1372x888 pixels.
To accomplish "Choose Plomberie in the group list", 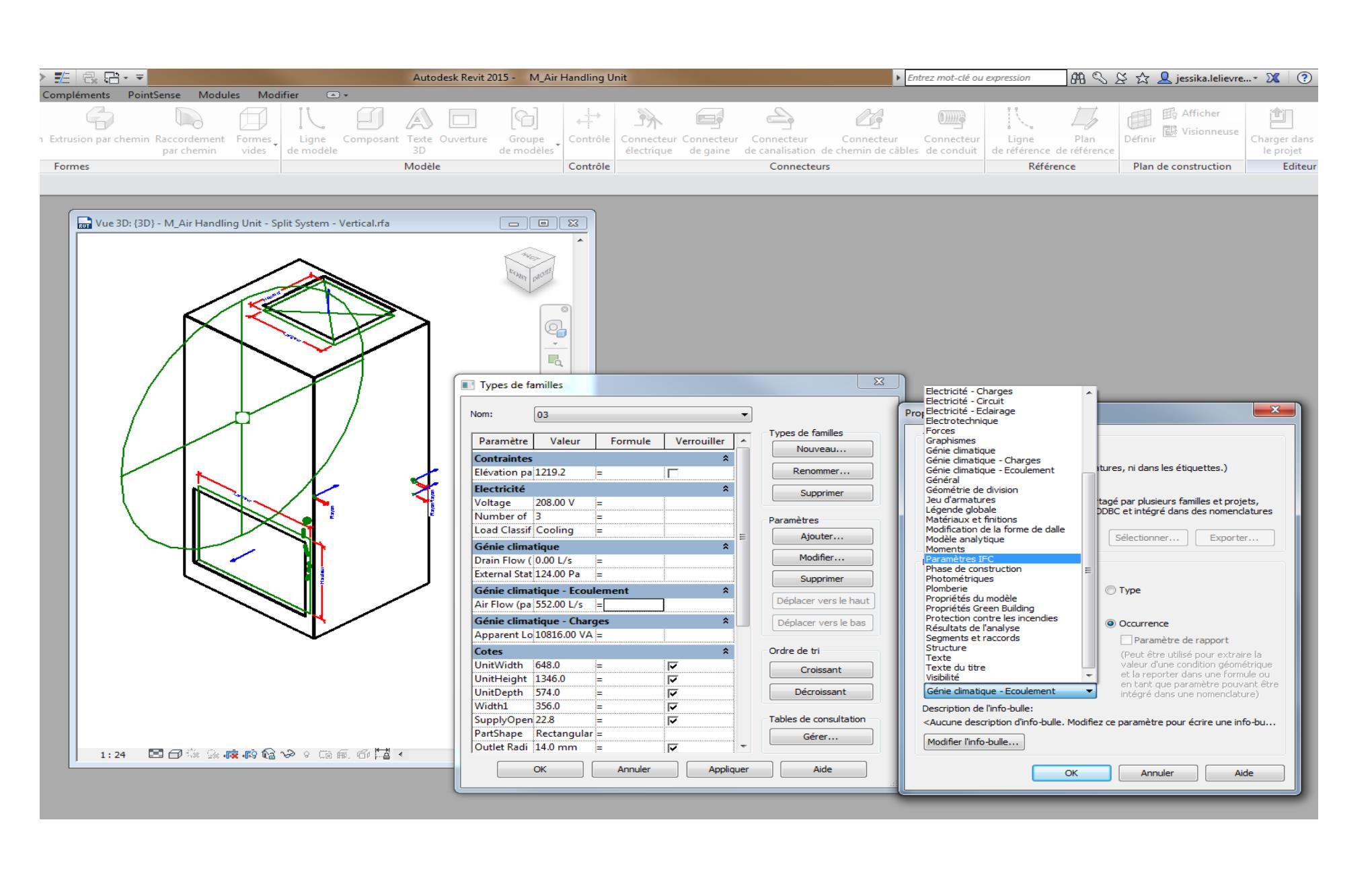I will pyautogui.click(x=946, y=589).
